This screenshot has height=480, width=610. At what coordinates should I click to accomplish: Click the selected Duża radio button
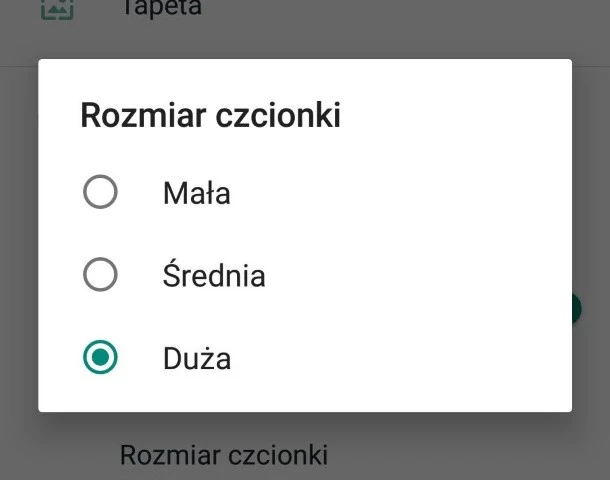100,357
